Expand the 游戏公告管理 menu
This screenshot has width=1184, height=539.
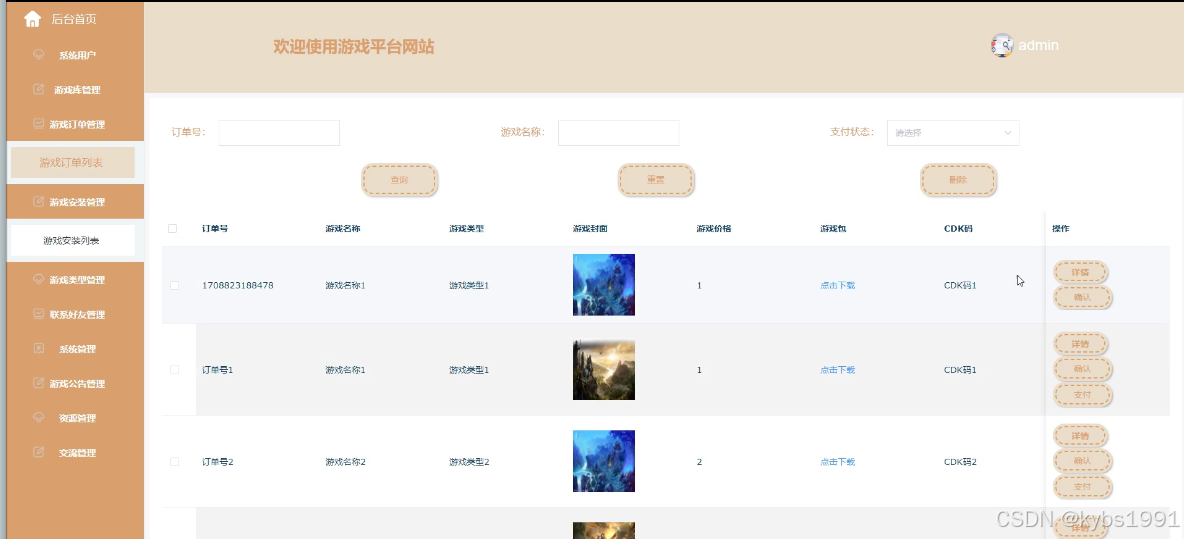click(x=75, y=383)
